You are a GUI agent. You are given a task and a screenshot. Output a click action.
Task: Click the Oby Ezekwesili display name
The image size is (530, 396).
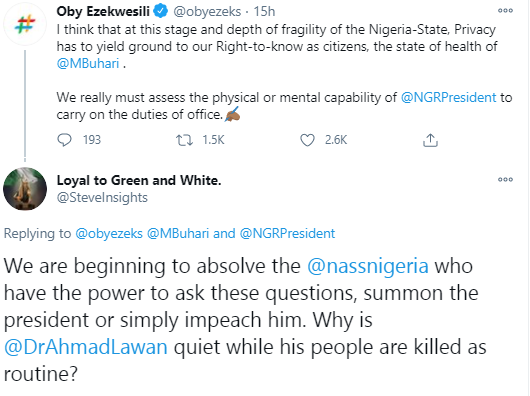tap(103, 11)
